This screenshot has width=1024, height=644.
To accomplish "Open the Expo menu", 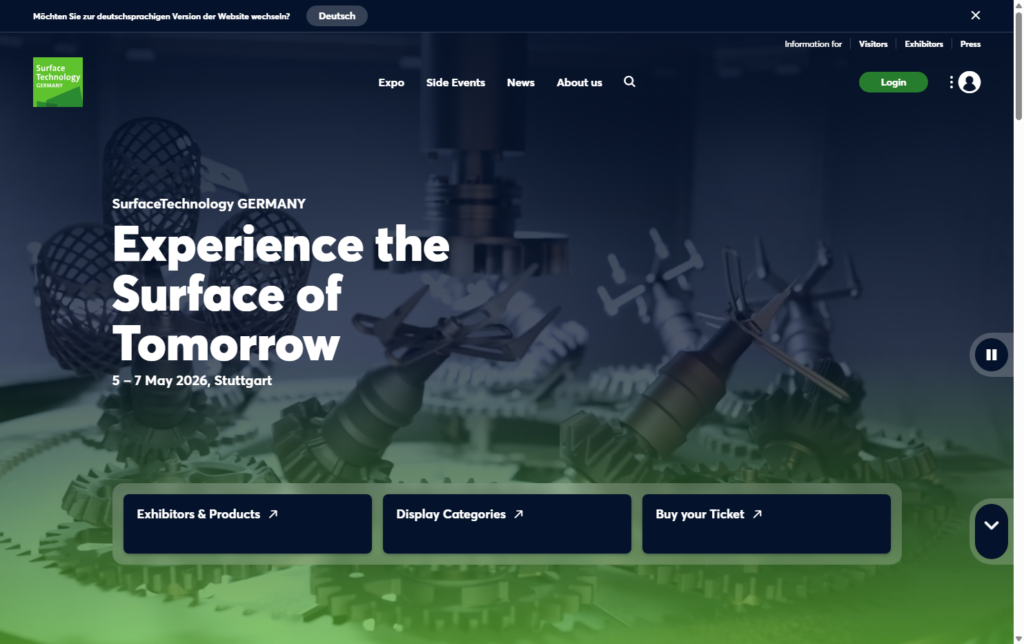I will point(391,82).
